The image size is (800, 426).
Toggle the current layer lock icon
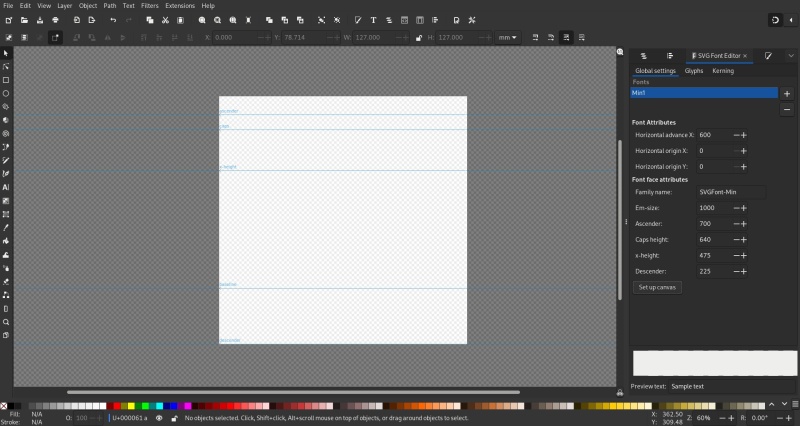174,418
